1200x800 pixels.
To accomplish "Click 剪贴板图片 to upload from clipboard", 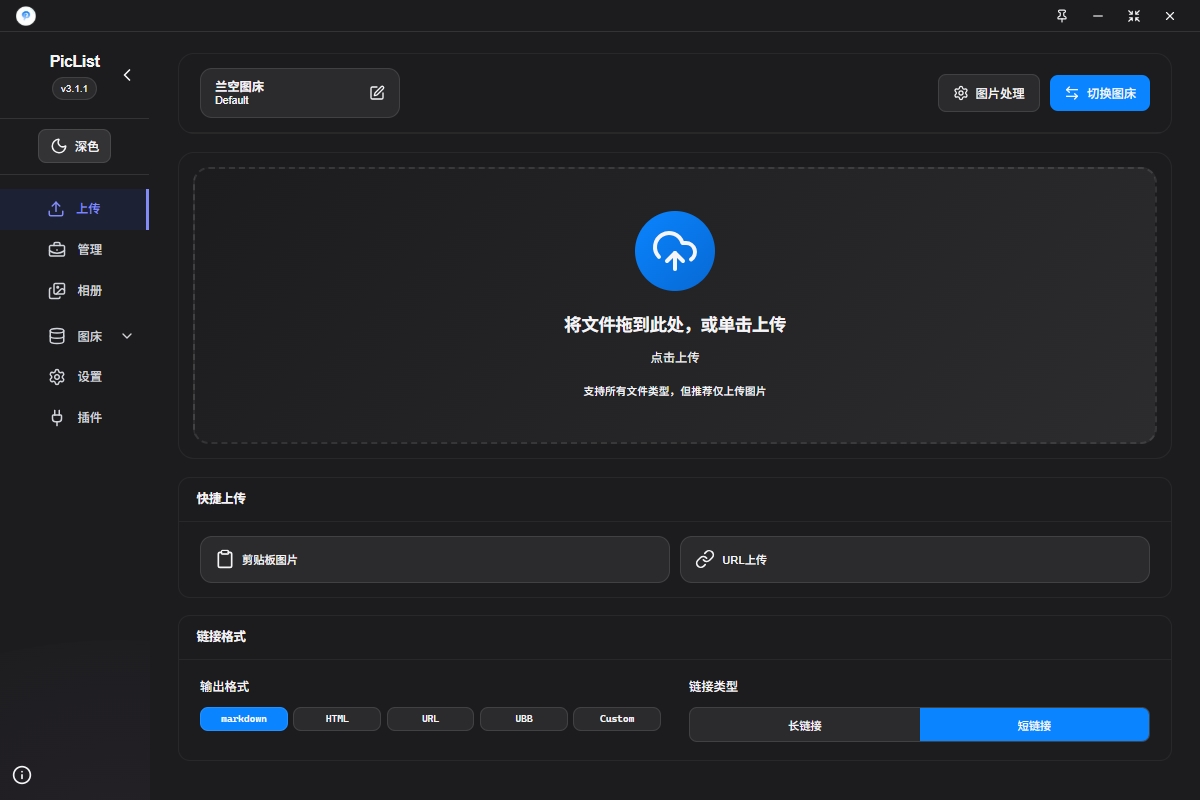I will 435,559.
